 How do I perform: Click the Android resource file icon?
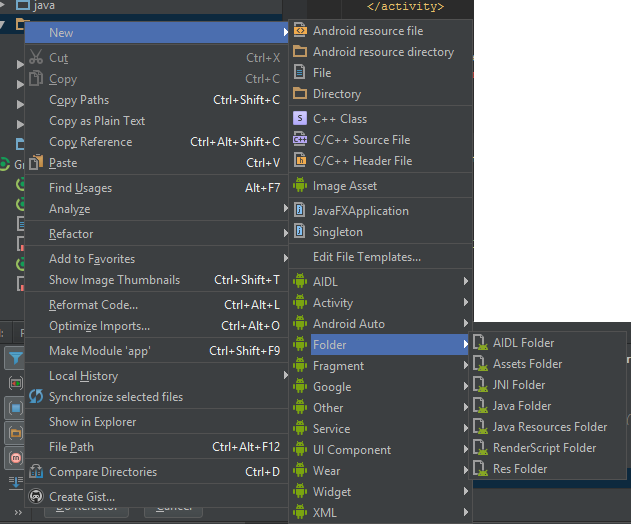click(300, 30)
